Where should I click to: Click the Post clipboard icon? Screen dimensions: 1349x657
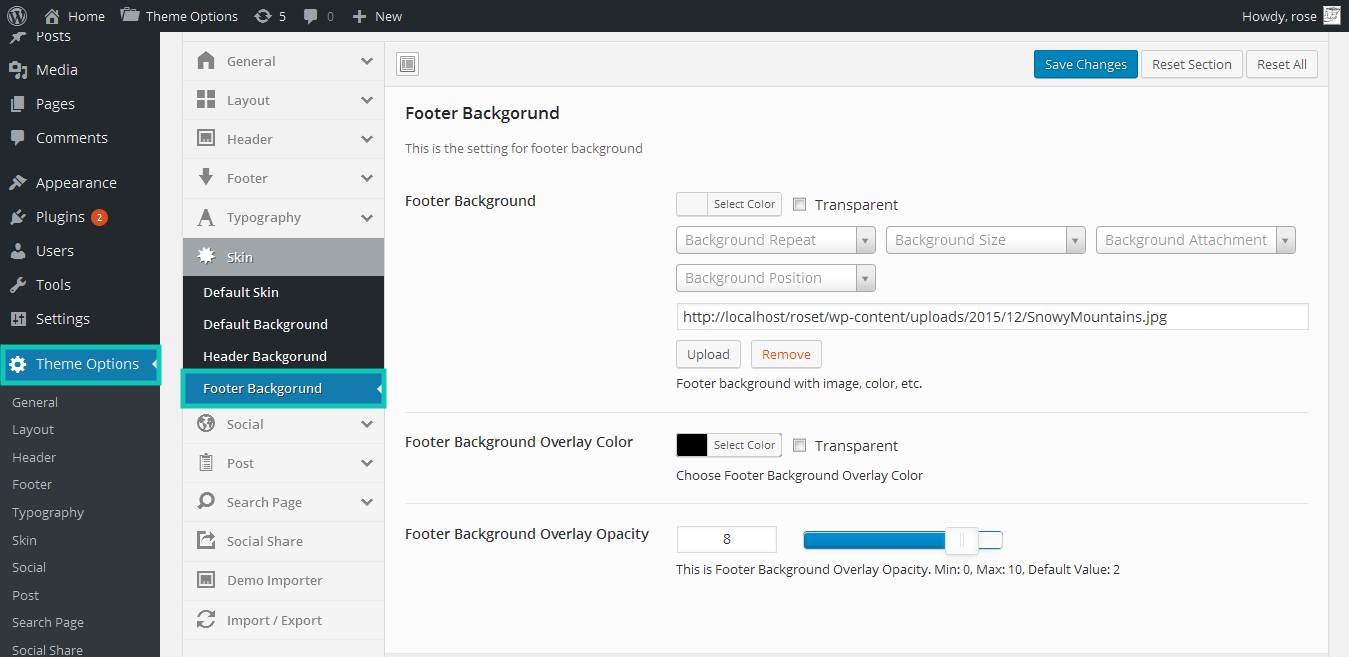tap(206, 463)
